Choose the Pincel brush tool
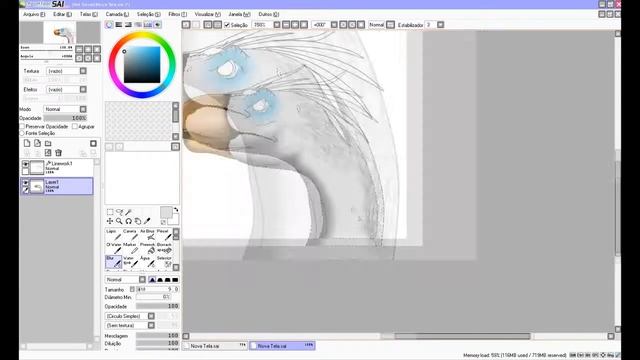Viewport: 640px width, 360px height. pyautogui.click(x=164, y=235)
